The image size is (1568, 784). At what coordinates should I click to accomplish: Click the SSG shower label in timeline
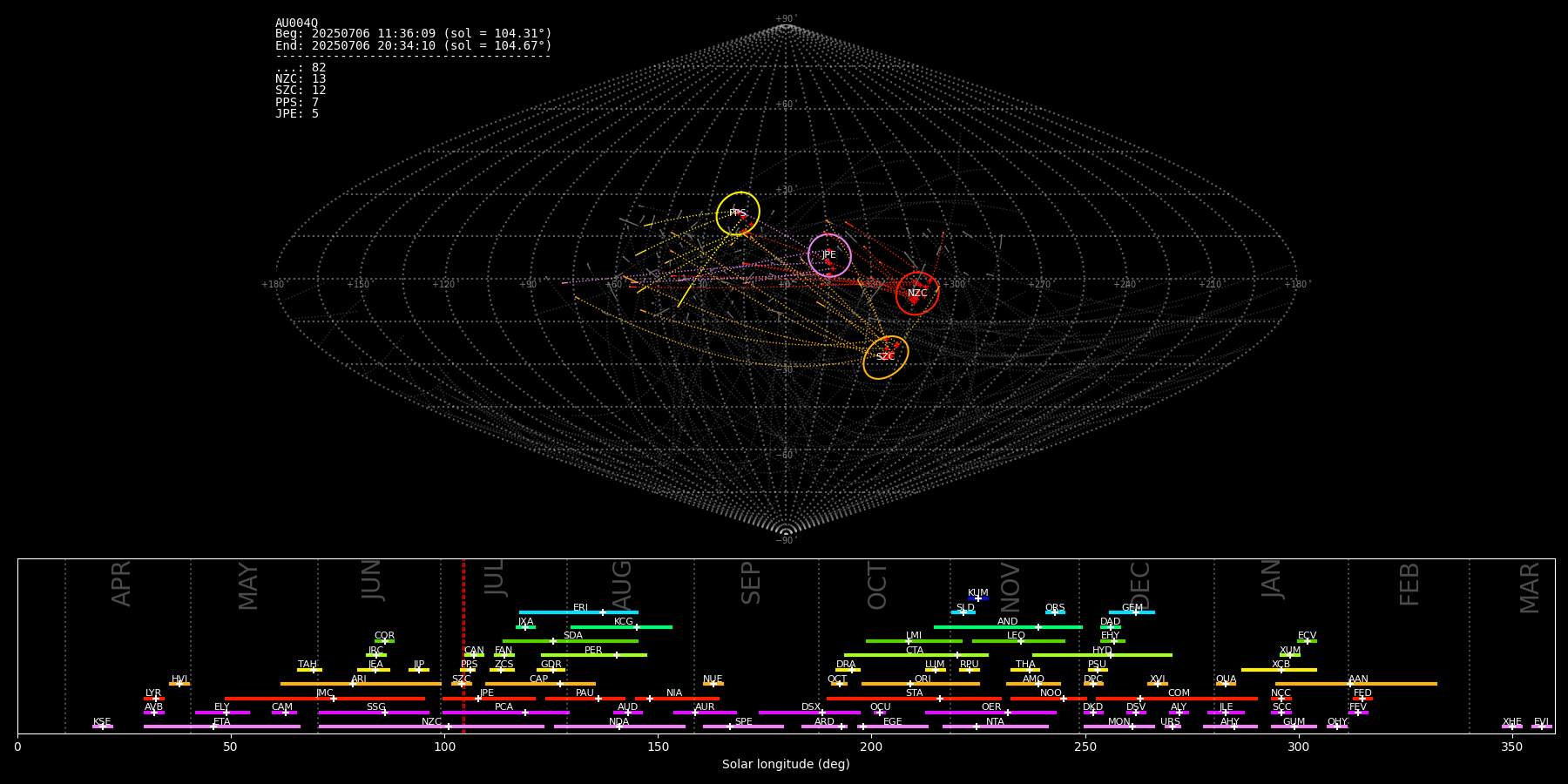[376, 707]
